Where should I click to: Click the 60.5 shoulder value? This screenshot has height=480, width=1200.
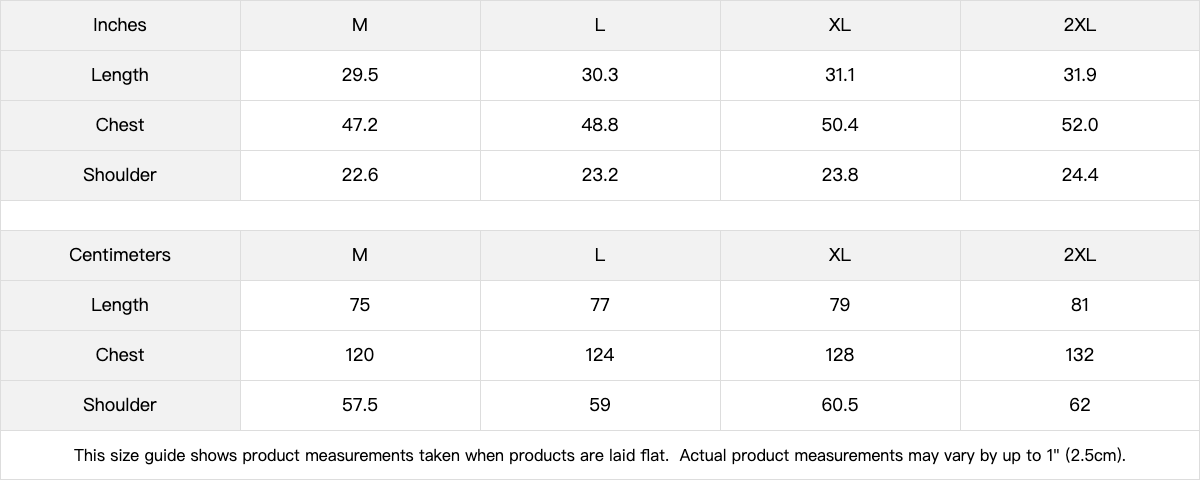[840, 405]
